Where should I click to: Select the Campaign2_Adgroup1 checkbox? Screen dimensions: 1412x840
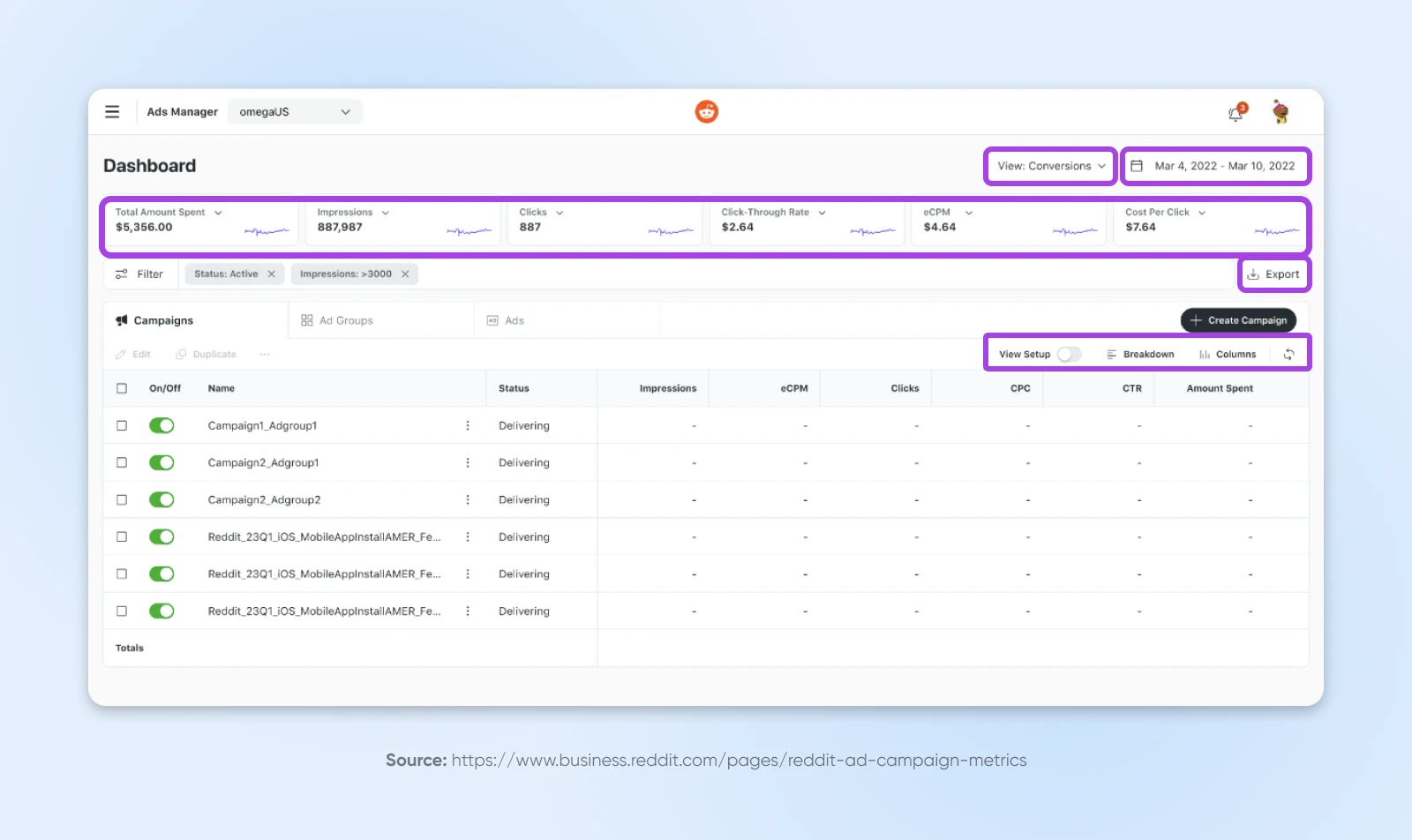(122, 463)
